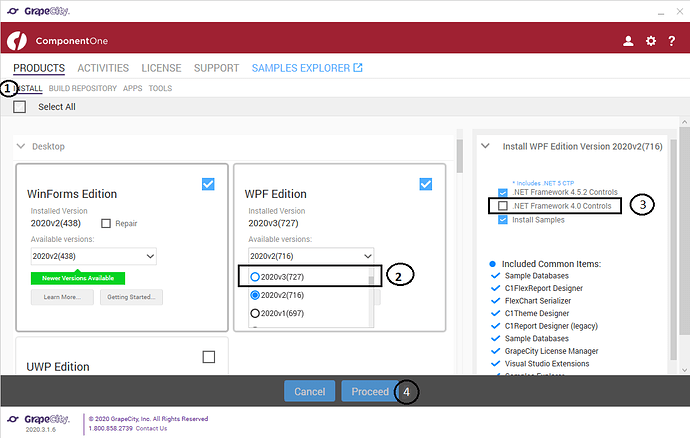Click the Getting Started button
This screenshot has width=690, height=438.
131,297
